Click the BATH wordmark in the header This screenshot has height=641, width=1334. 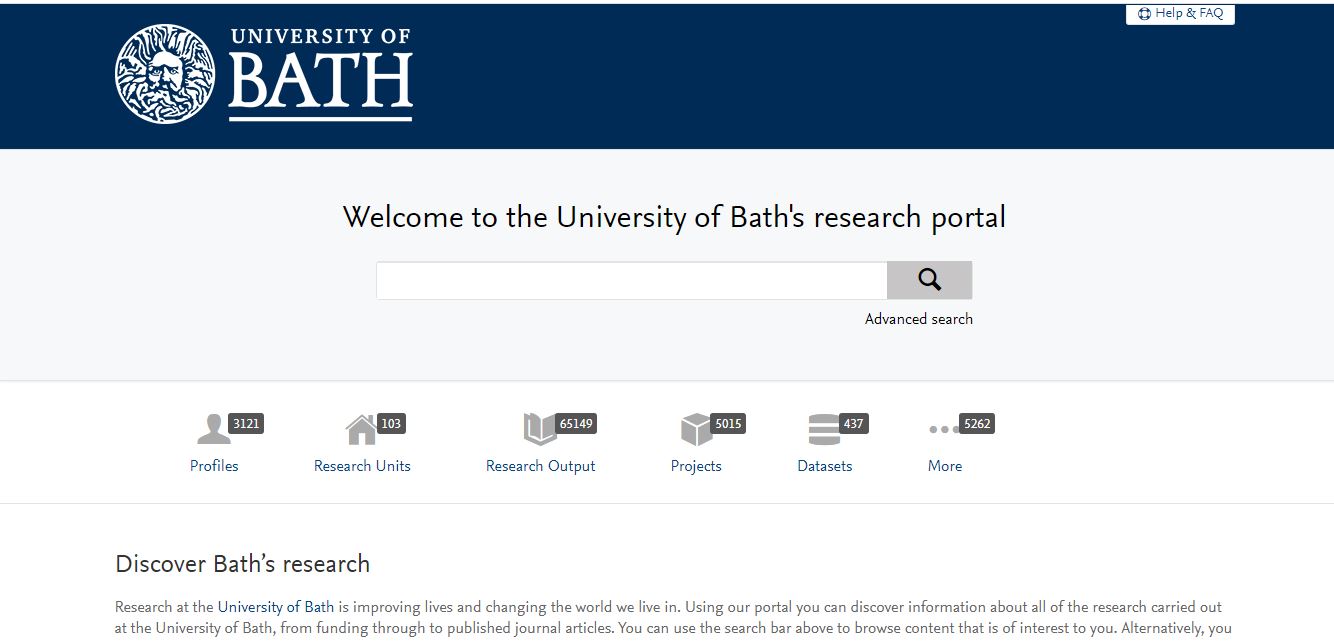point(320,82)
